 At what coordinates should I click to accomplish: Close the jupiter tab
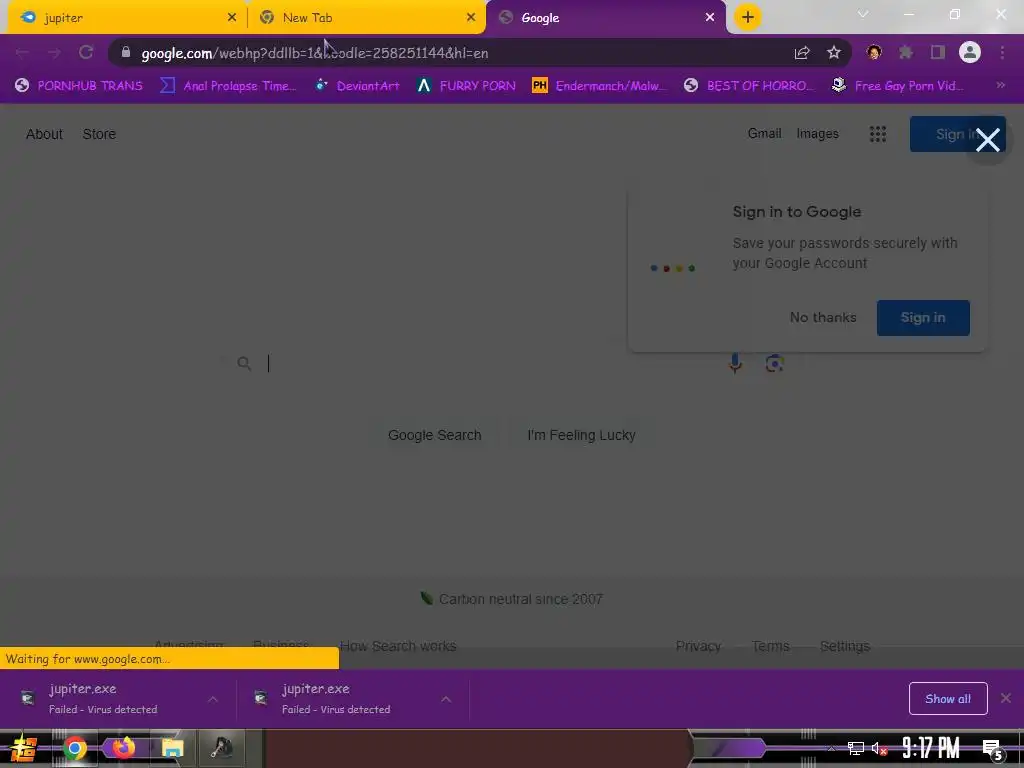click(232, 18)
